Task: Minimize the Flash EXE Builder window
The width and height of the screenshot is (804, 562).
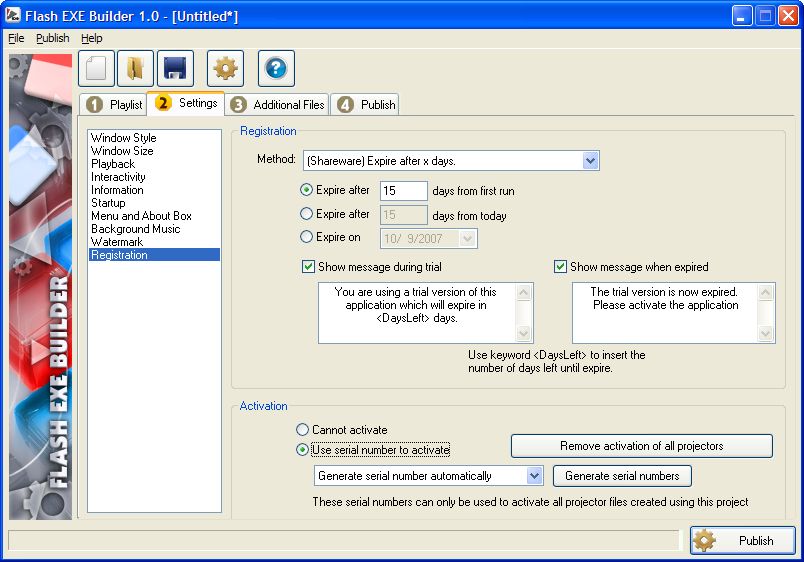Action: coord(741,16)
